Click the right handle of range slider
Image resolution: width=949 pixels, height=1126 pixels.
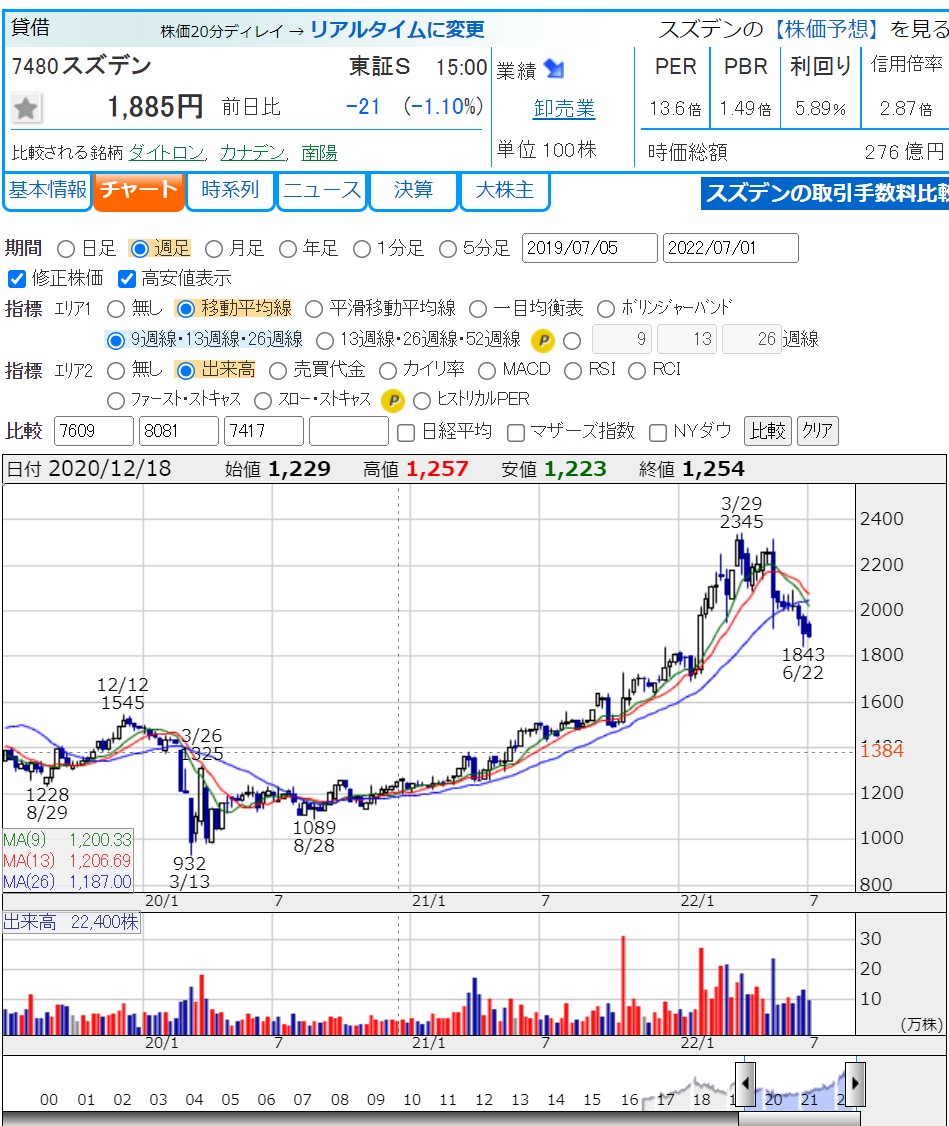tap(854, 1084)
